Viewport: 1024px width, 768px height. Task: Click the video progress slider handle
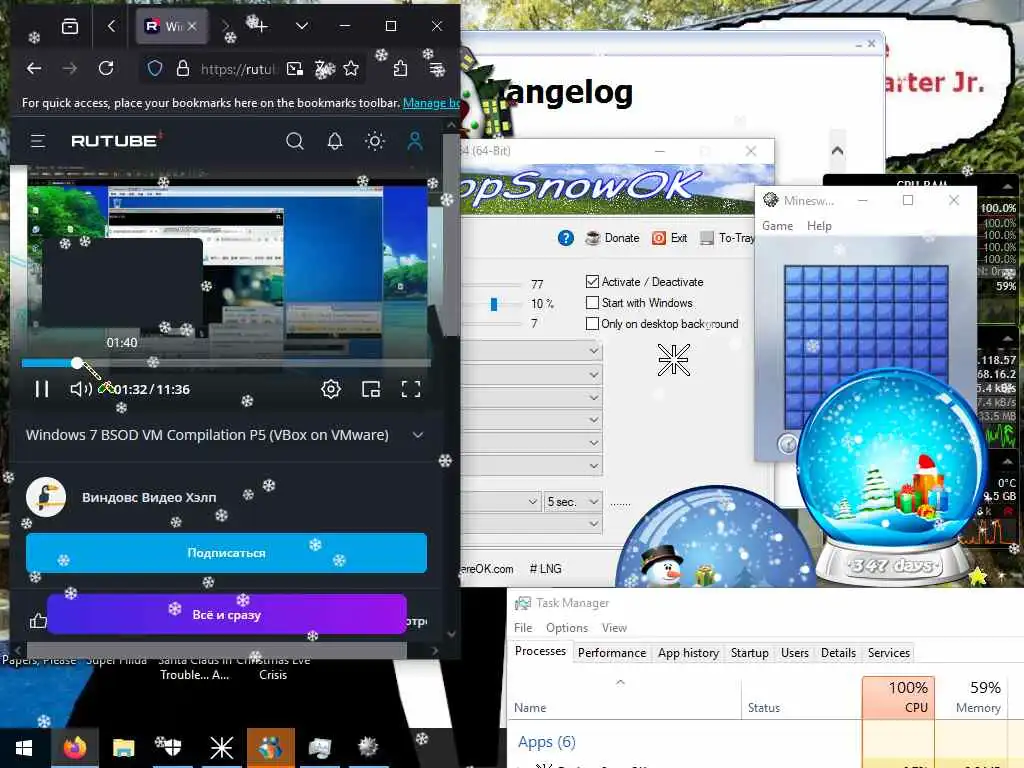77,363
